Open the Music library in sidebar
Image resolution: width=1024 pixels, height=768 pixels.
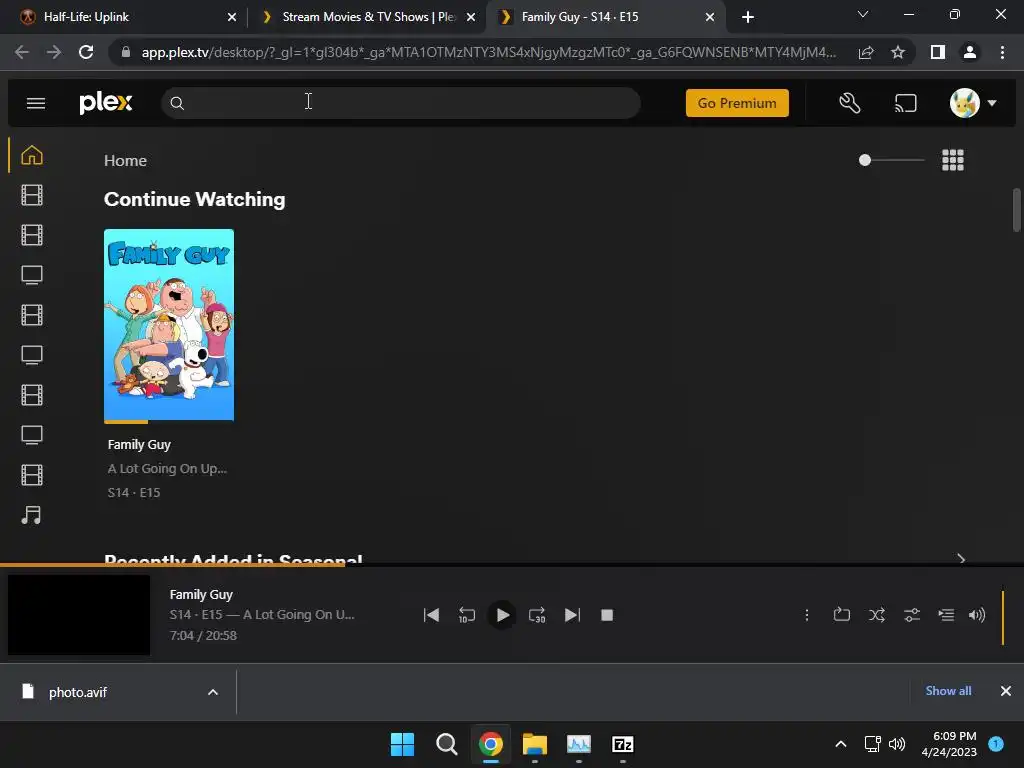[x=31, y=515]
